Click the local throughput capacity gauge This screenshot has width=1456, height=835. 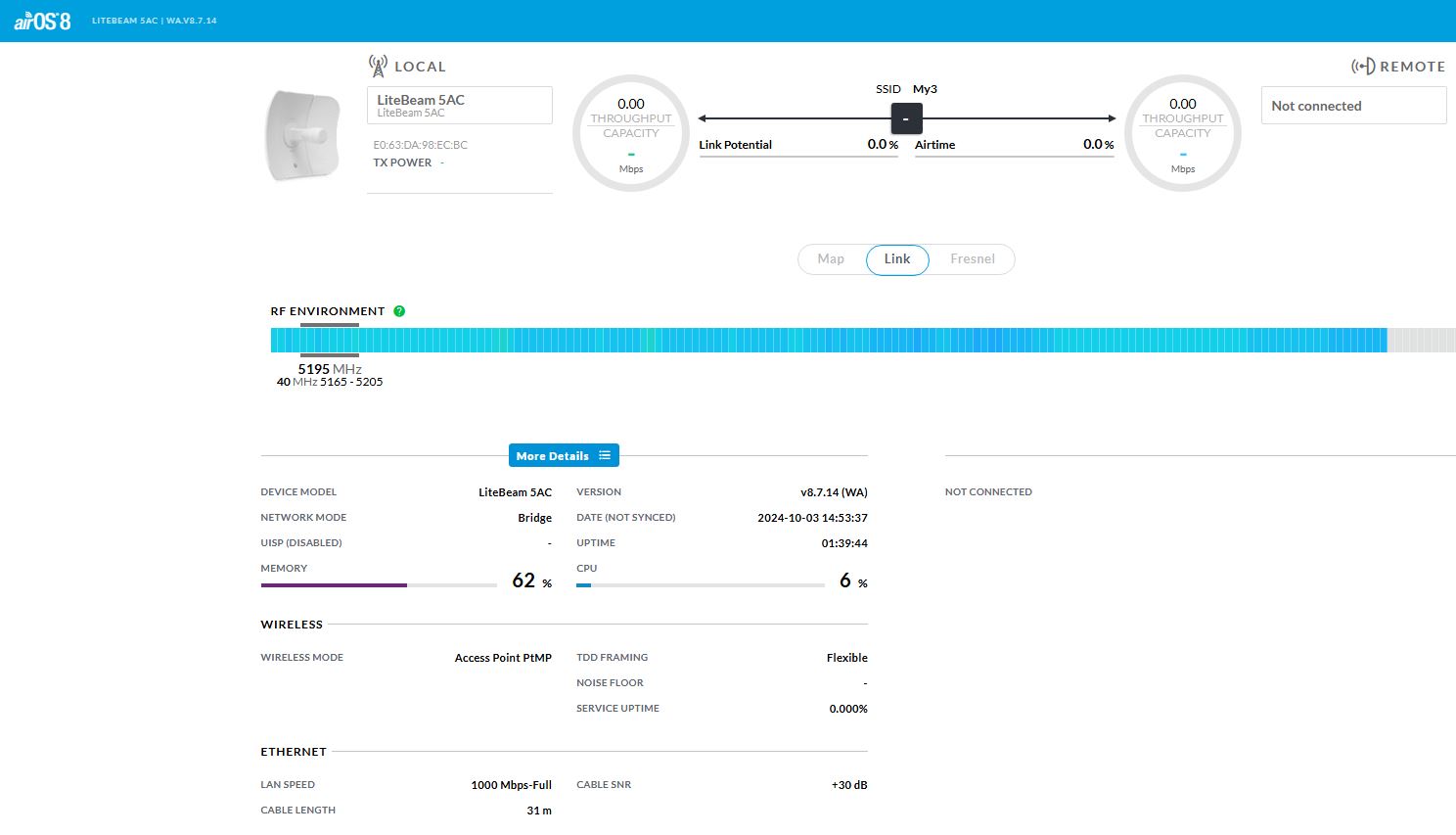pyautogui.click(x=631, y=133)
